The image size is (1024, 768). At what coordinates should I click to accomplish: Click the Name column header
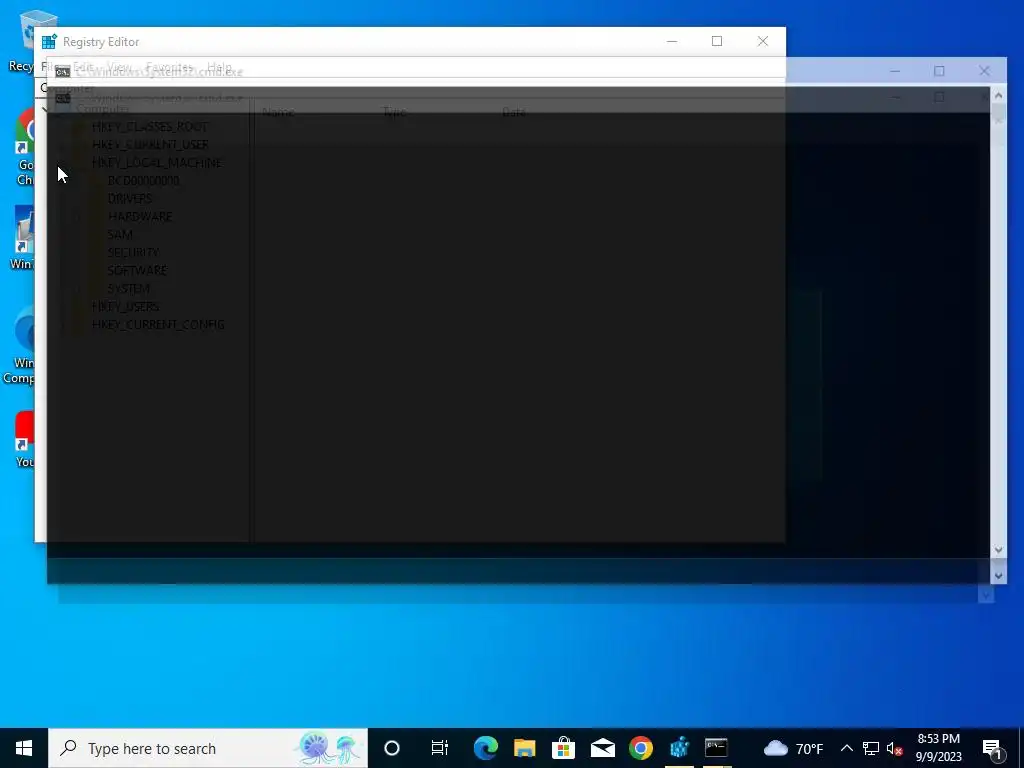pyautogui.click(x=278, y=112)
